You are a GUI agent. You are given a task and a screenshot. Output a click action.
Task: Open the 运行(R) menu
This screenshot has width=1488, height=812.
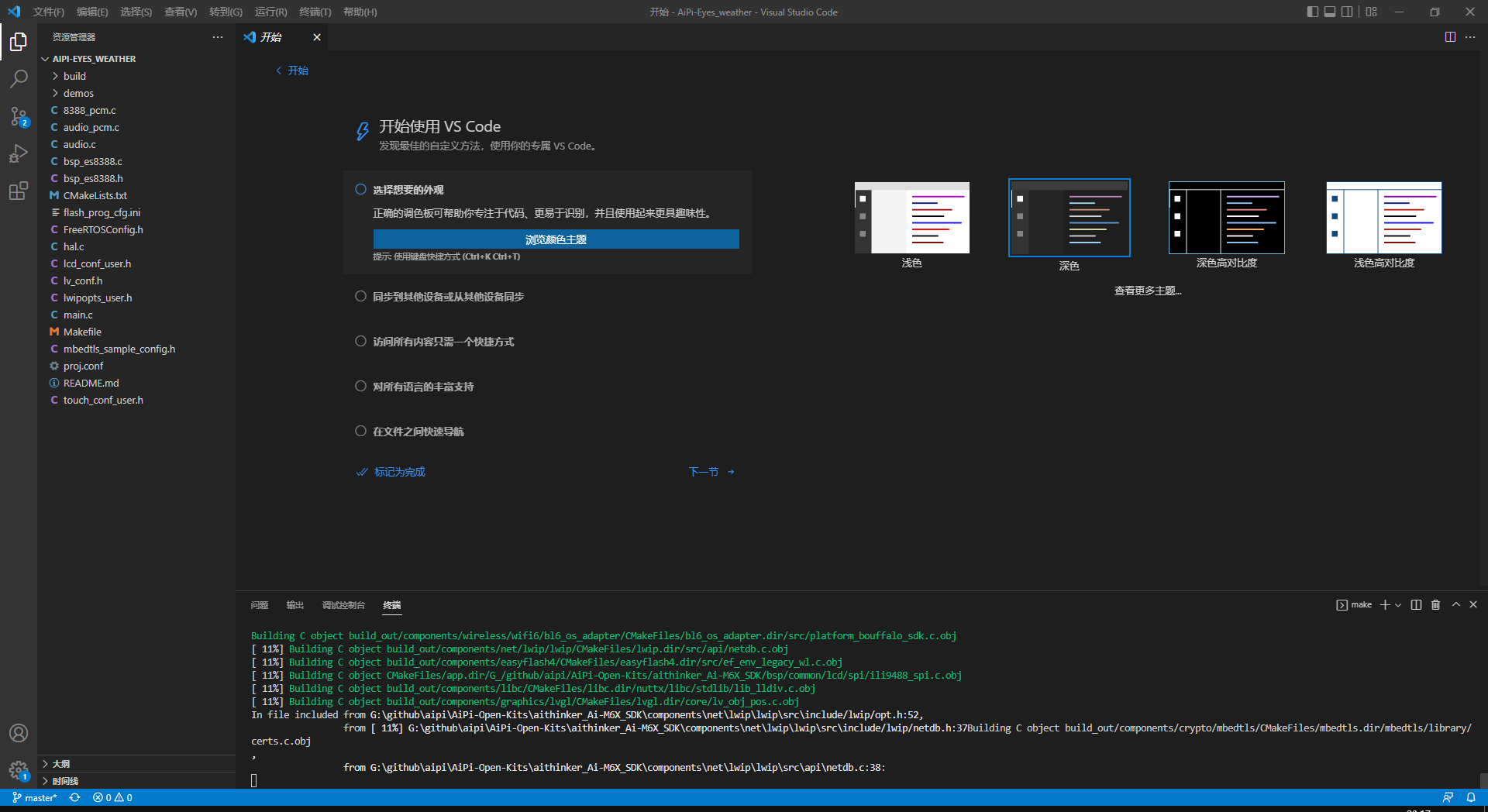coord(271,12)
